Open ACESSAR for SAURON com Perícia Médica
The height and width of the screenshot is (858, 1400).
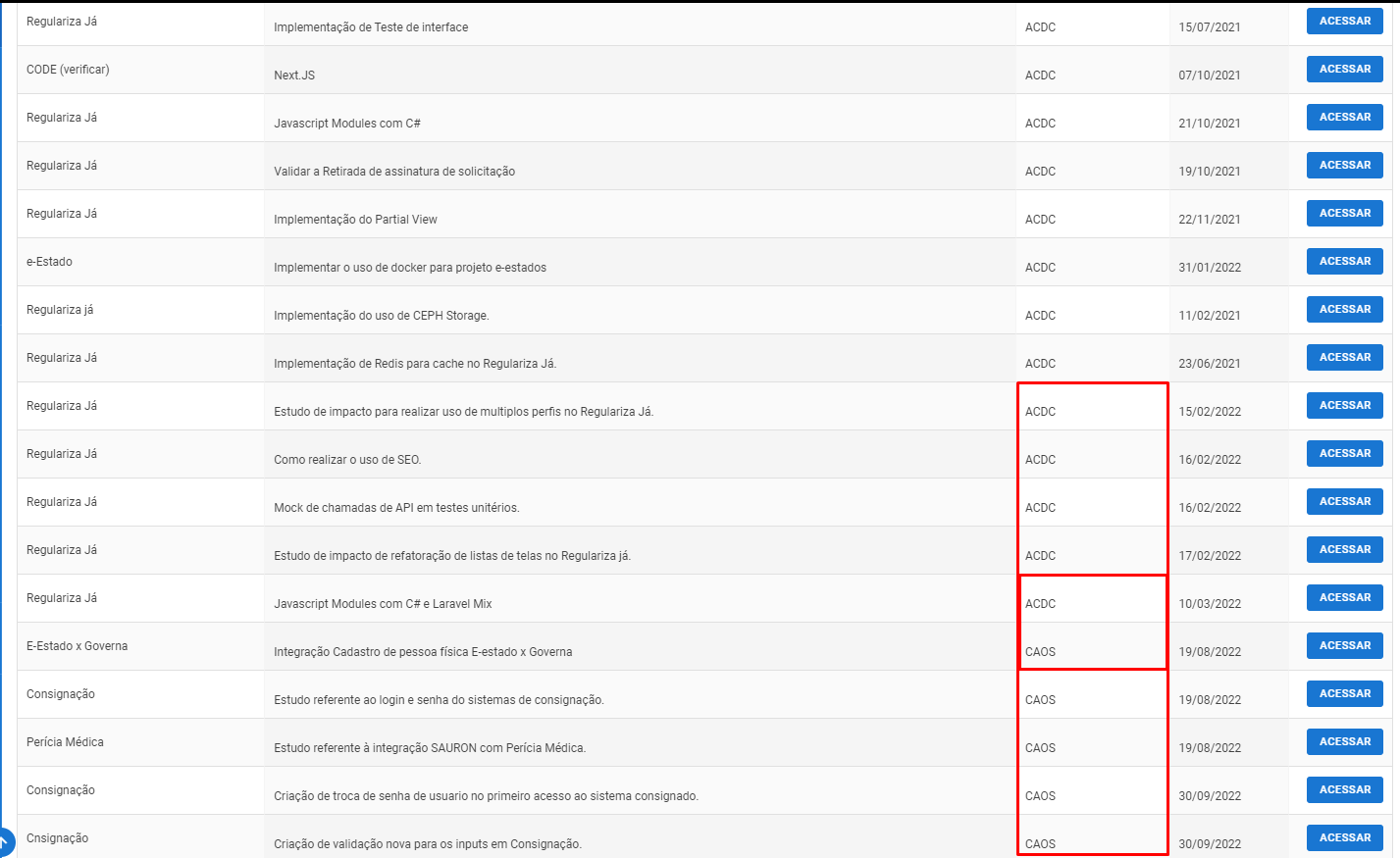pos(1344,741)
